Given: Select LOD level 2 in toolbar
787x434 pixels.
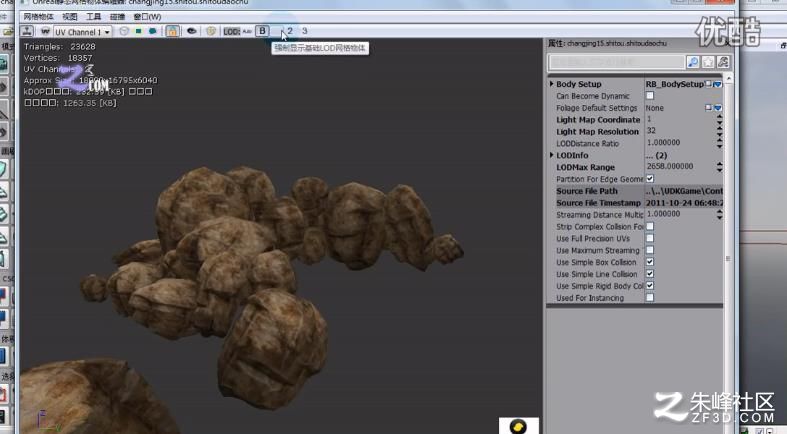Looking at the screenshot, I should tap(290, 31).
